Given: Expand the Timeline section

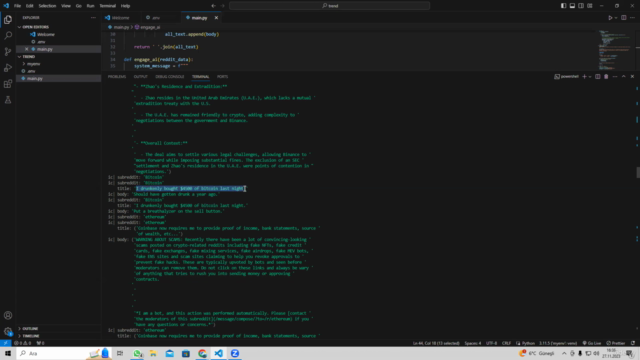Looking at the screenshot, I should (x=31, y=336).
